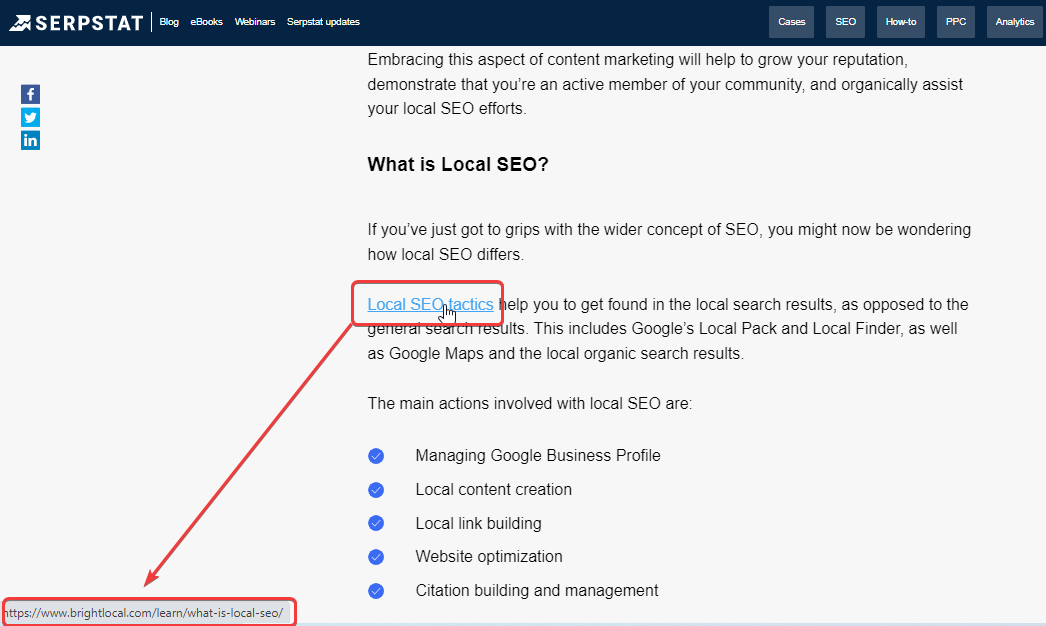
Task: Open the Webinars menu item
Action: pos(255,22)
